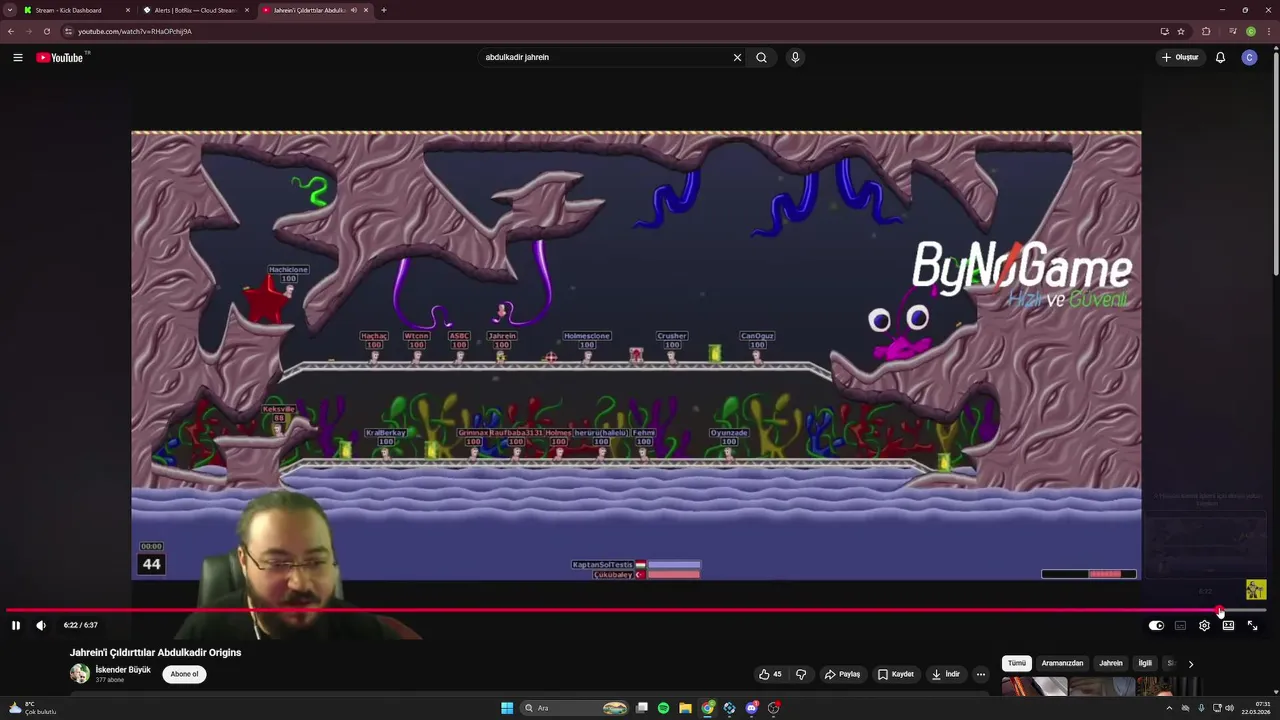Viewport: 1280px width, 720px height.
Task: Click the Oluştur create button
Action: tap(1180, 57)
